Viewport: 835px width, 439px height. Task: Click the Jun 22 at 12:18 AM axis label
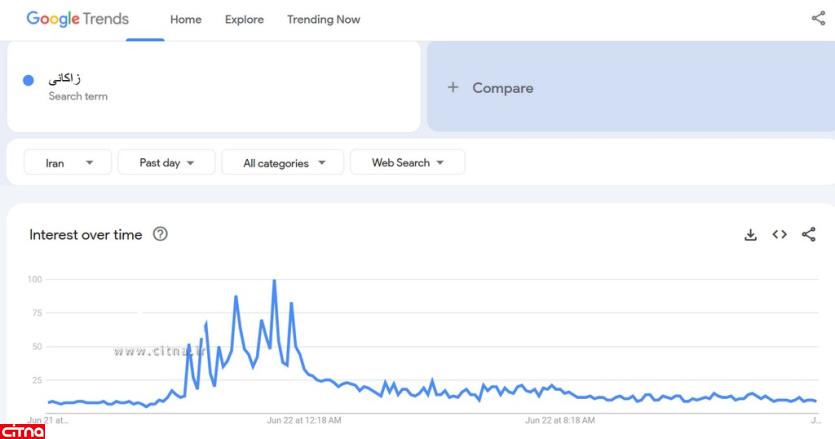304,420
